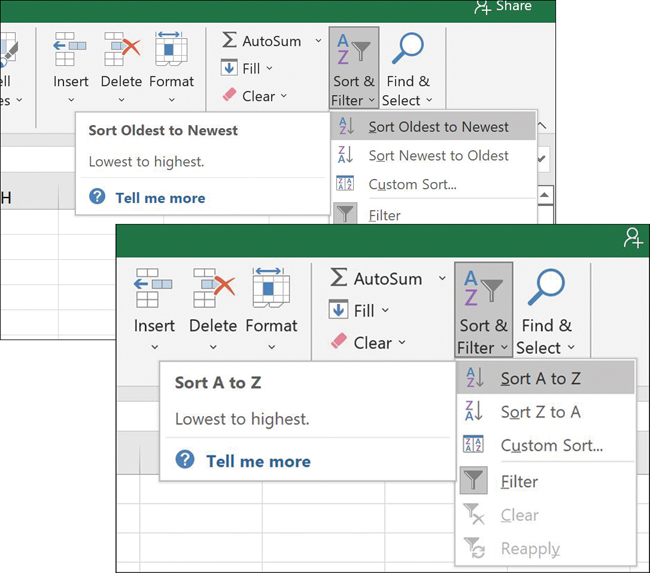Click Format cells icon in back window
This screenshot has height=573, width=650.
[171, 49]
